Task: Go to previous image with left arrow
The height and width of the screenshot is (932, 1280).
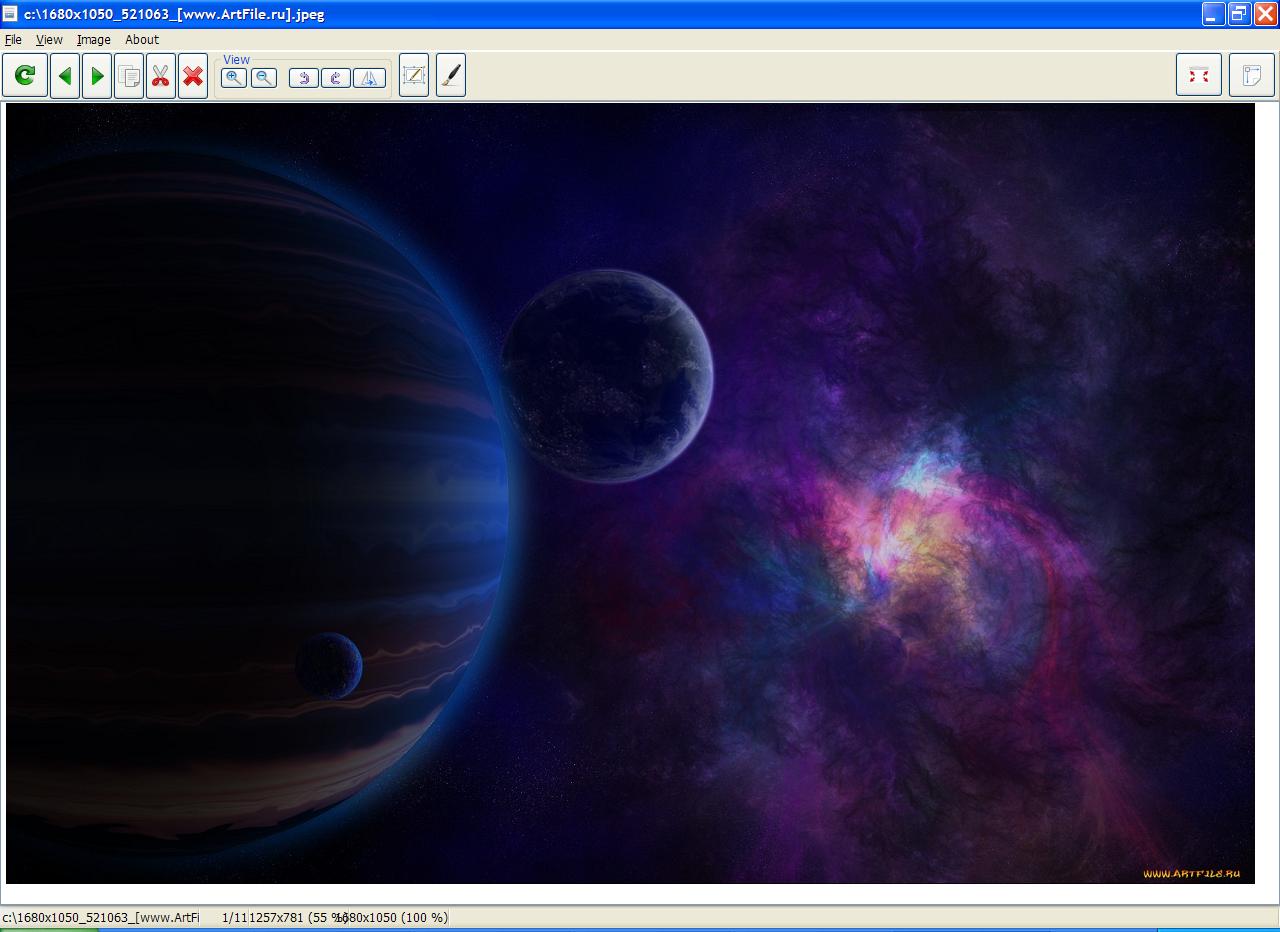Action: (x=65, y=76)
